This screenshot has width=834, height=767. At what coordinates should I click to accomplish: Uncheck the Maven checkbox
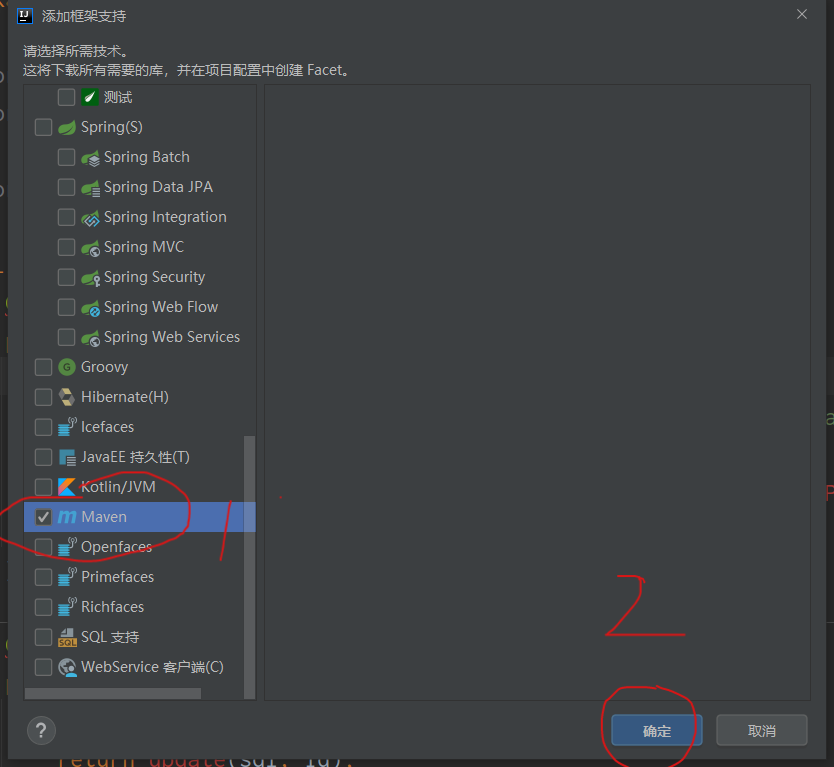[x=43, y=517]
